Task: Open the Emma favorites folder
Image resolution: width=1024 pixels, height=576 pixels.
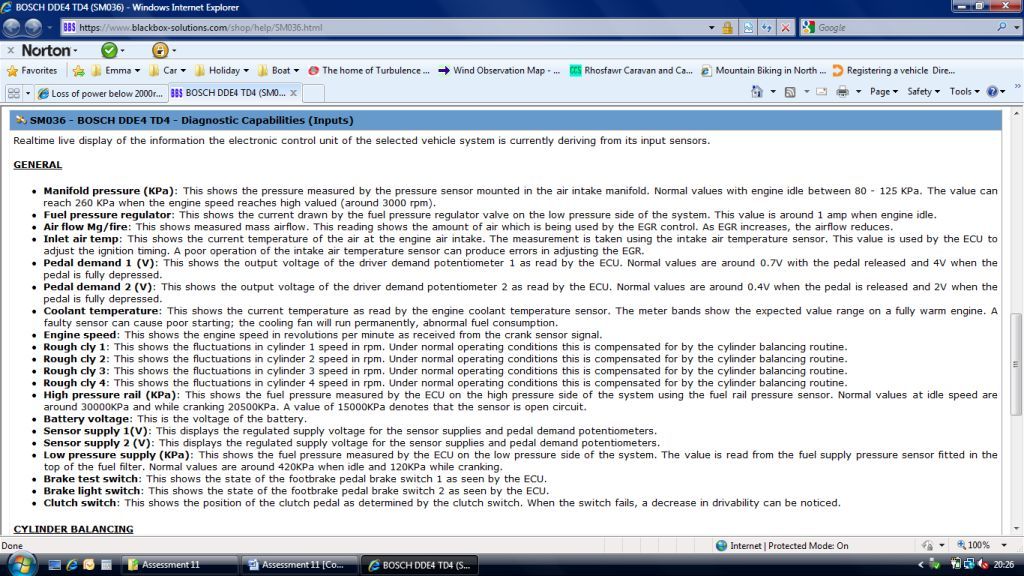Action: [x=116, y=71]
